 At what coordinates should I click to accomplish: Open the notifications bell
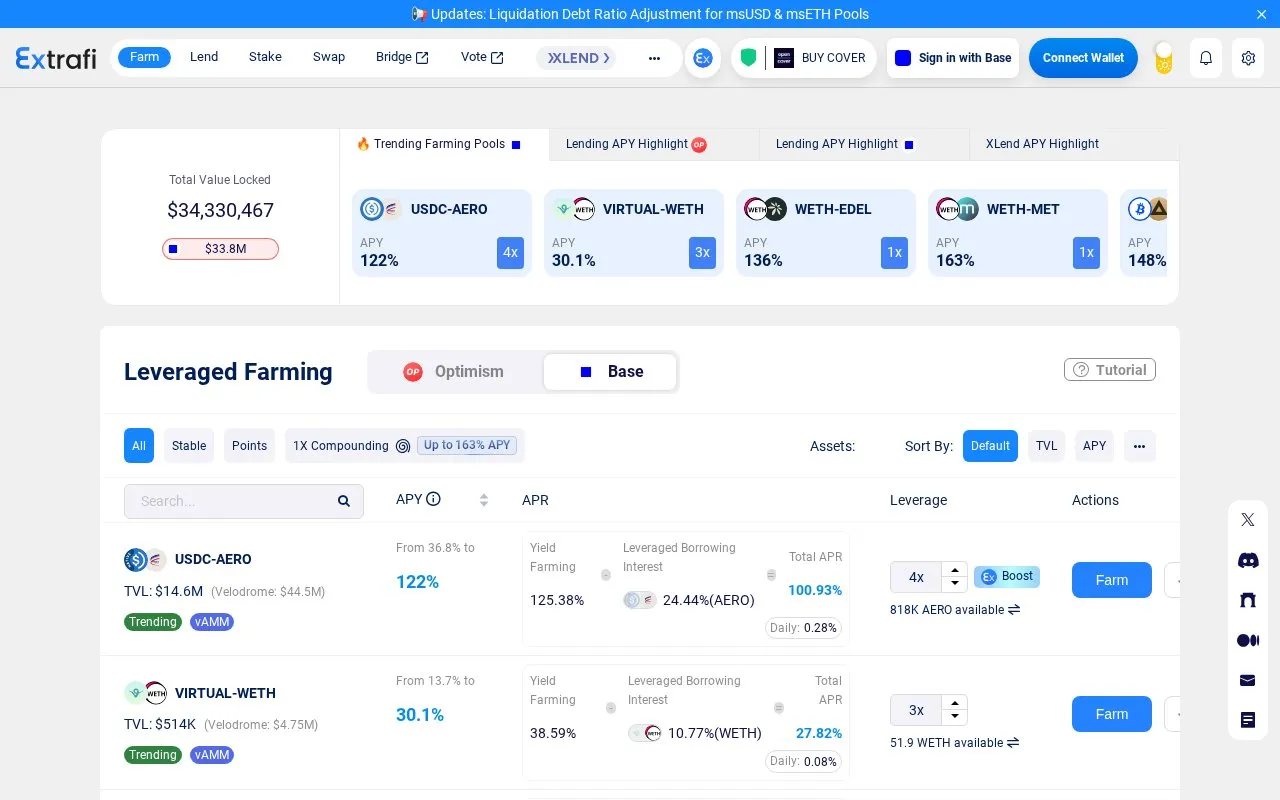[1206, 58]
